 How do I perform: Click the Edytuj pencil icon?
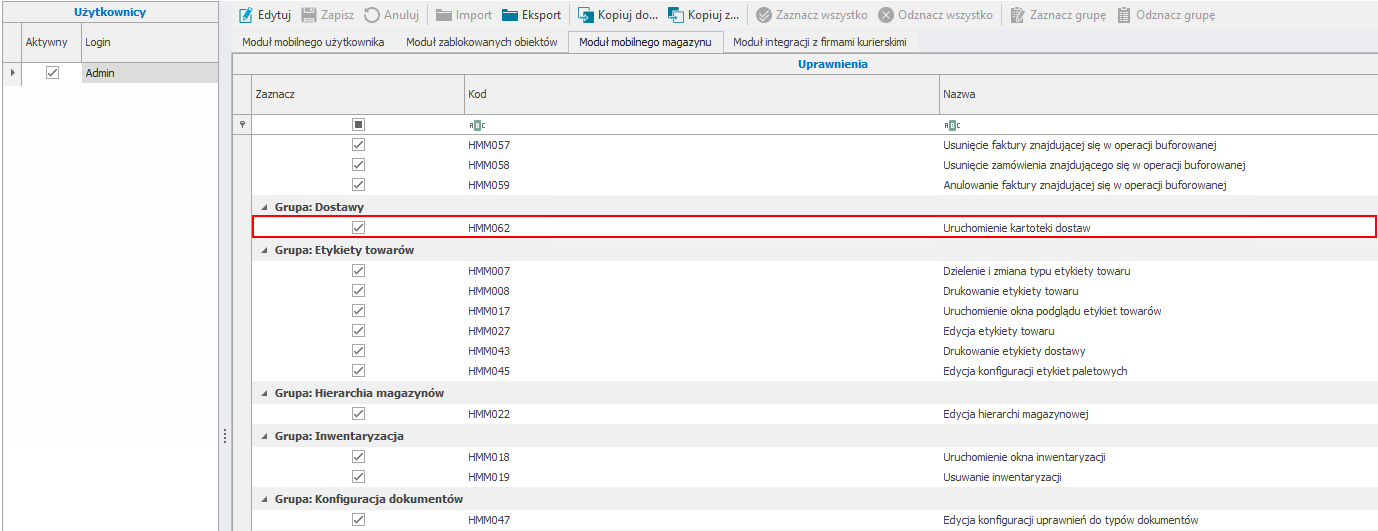[x=246, y=15]
